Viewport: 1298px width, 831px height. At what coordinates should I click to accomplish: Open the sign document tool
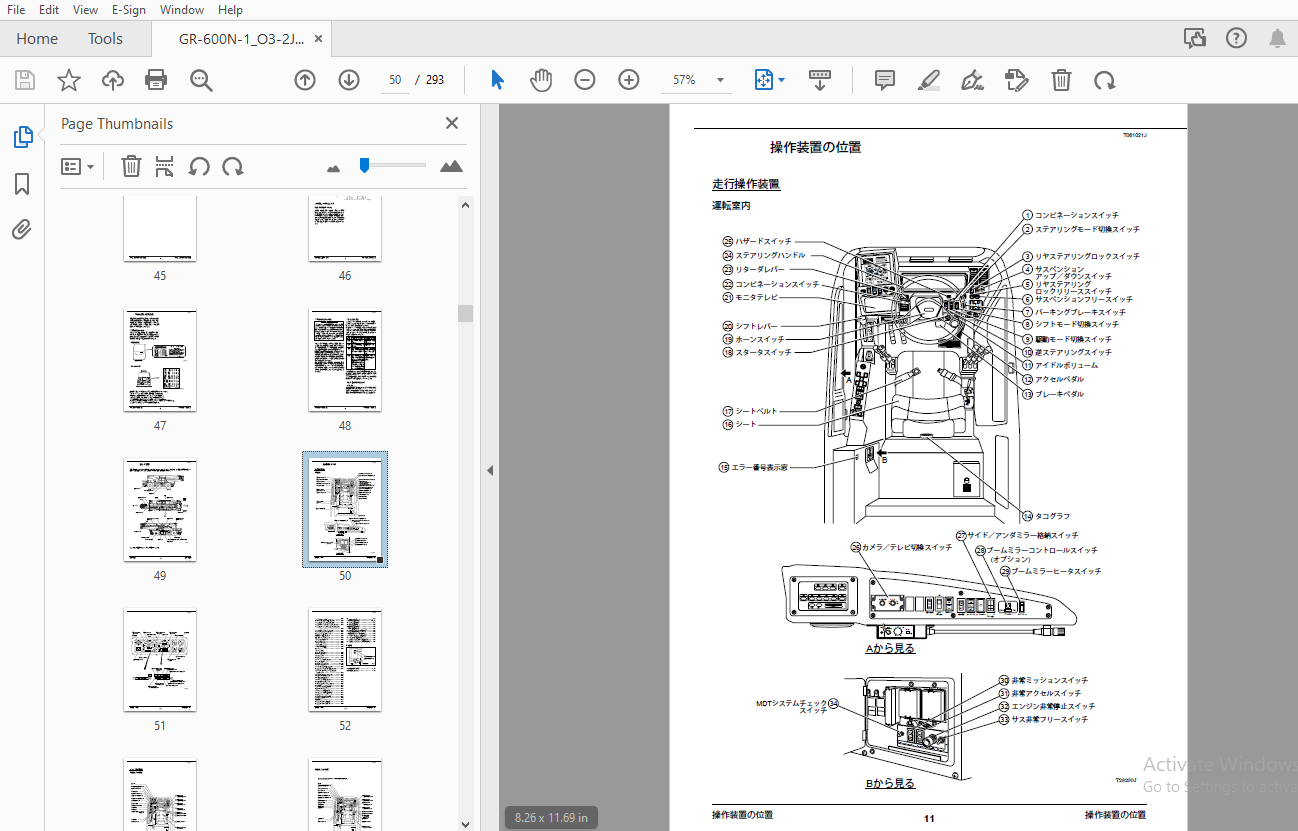click(x=972, y=80)
